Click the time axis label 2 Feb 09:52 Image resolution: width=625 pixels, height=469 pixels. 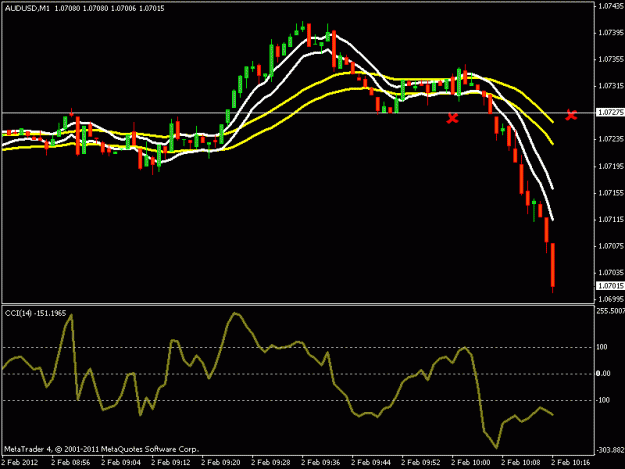pos(421,462)
